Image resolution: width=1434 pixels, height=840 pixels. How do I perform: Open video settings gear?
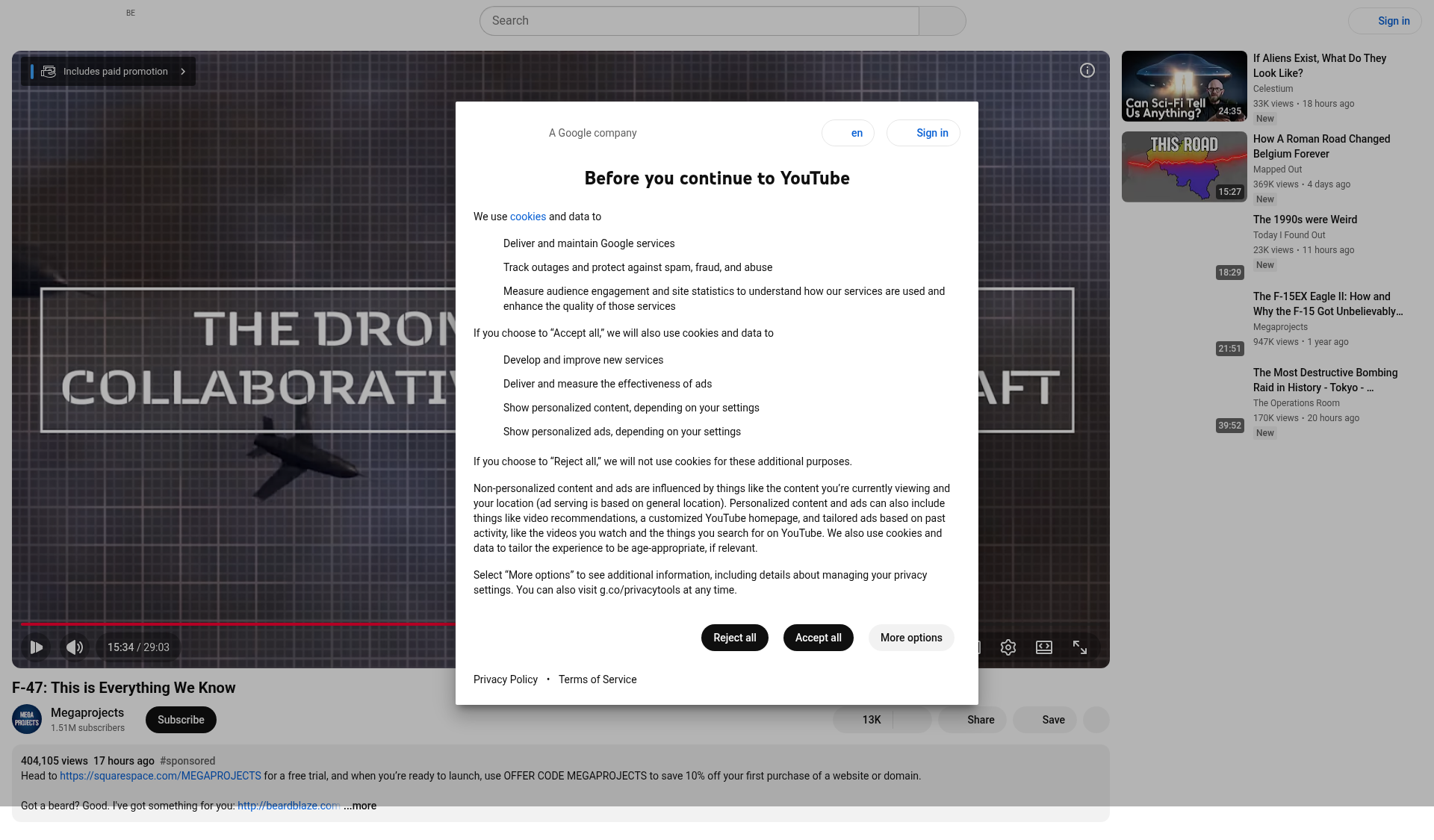point(1008,647)
